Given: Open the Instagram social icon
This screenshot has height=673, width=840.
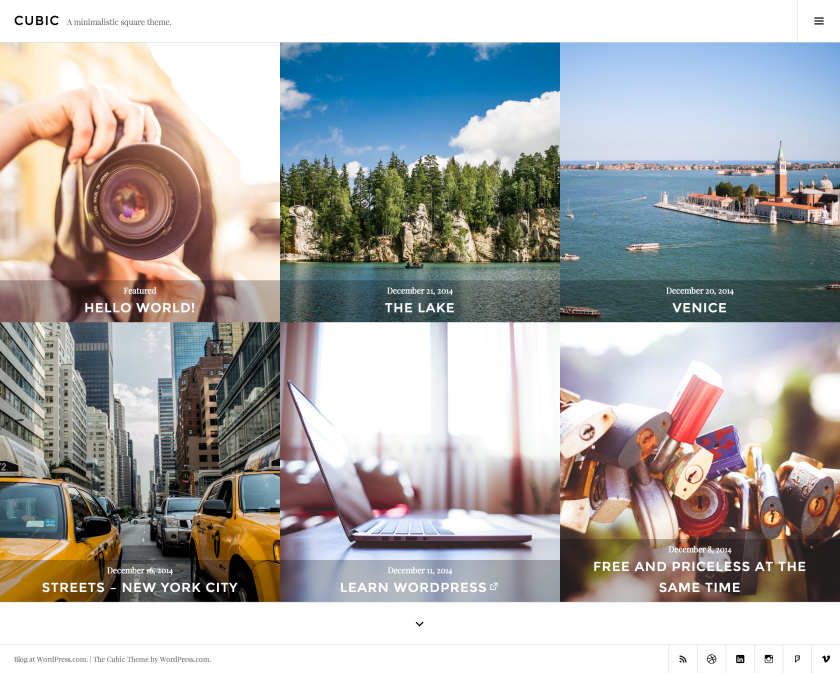Looking at the screenshot, I should tap(768, 659).
